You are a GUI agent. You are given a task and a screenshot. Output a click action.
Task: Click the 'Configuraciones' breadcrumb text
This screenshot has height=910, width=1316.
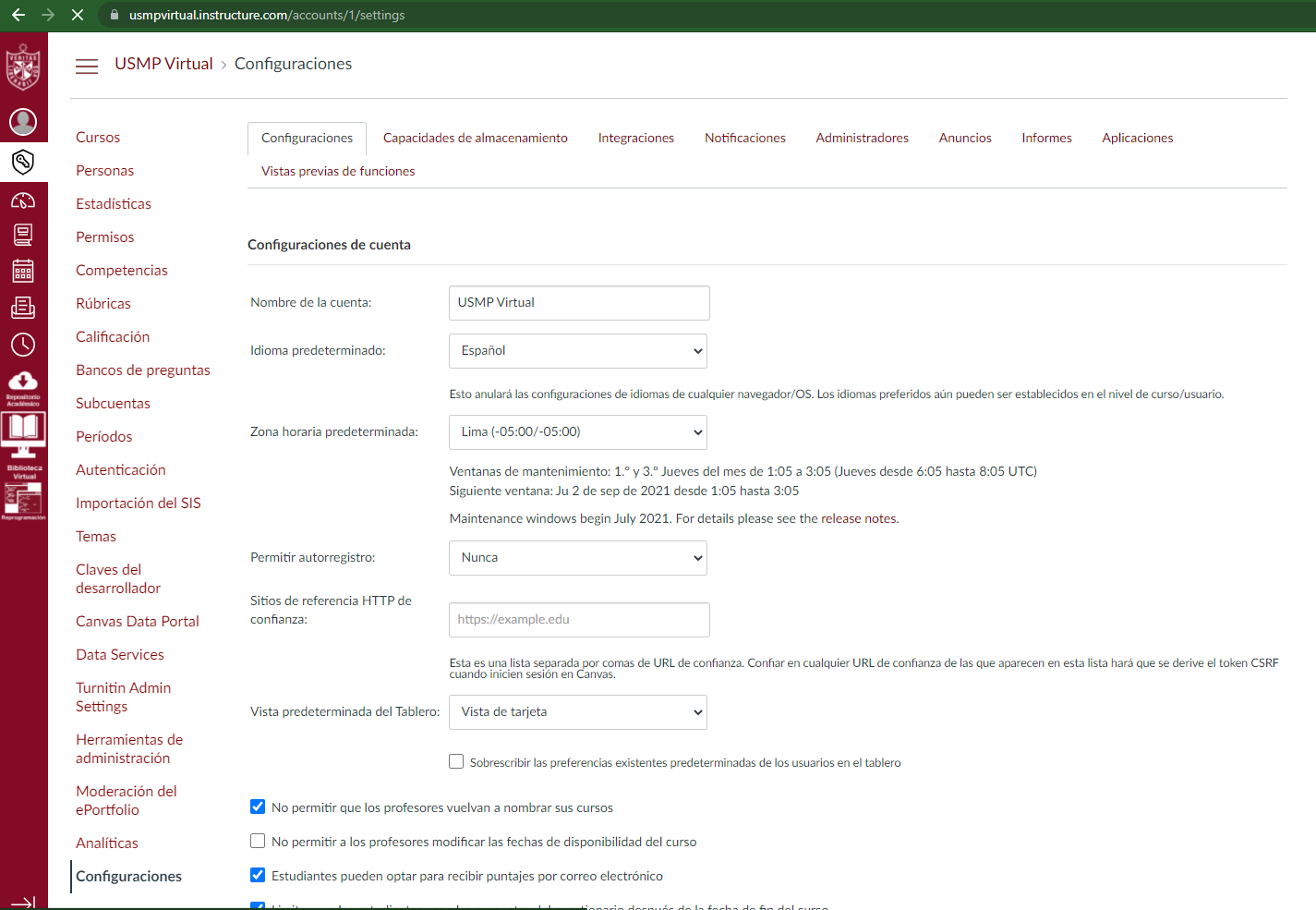[x=293, y=64]
